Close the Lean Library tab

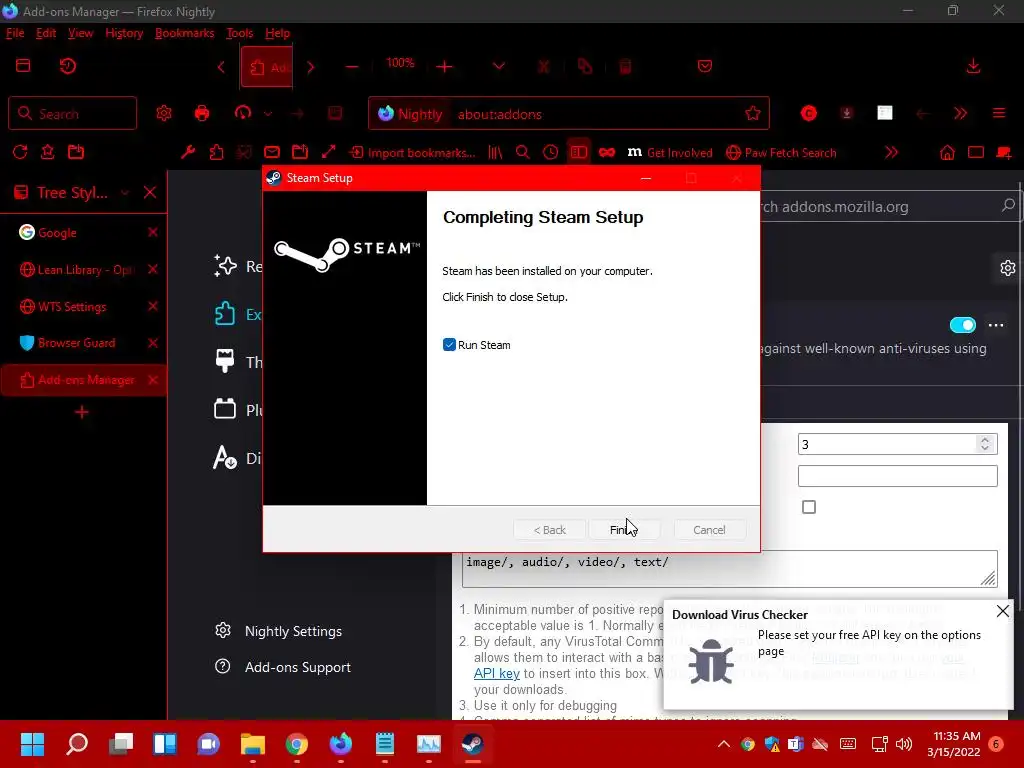153,269
